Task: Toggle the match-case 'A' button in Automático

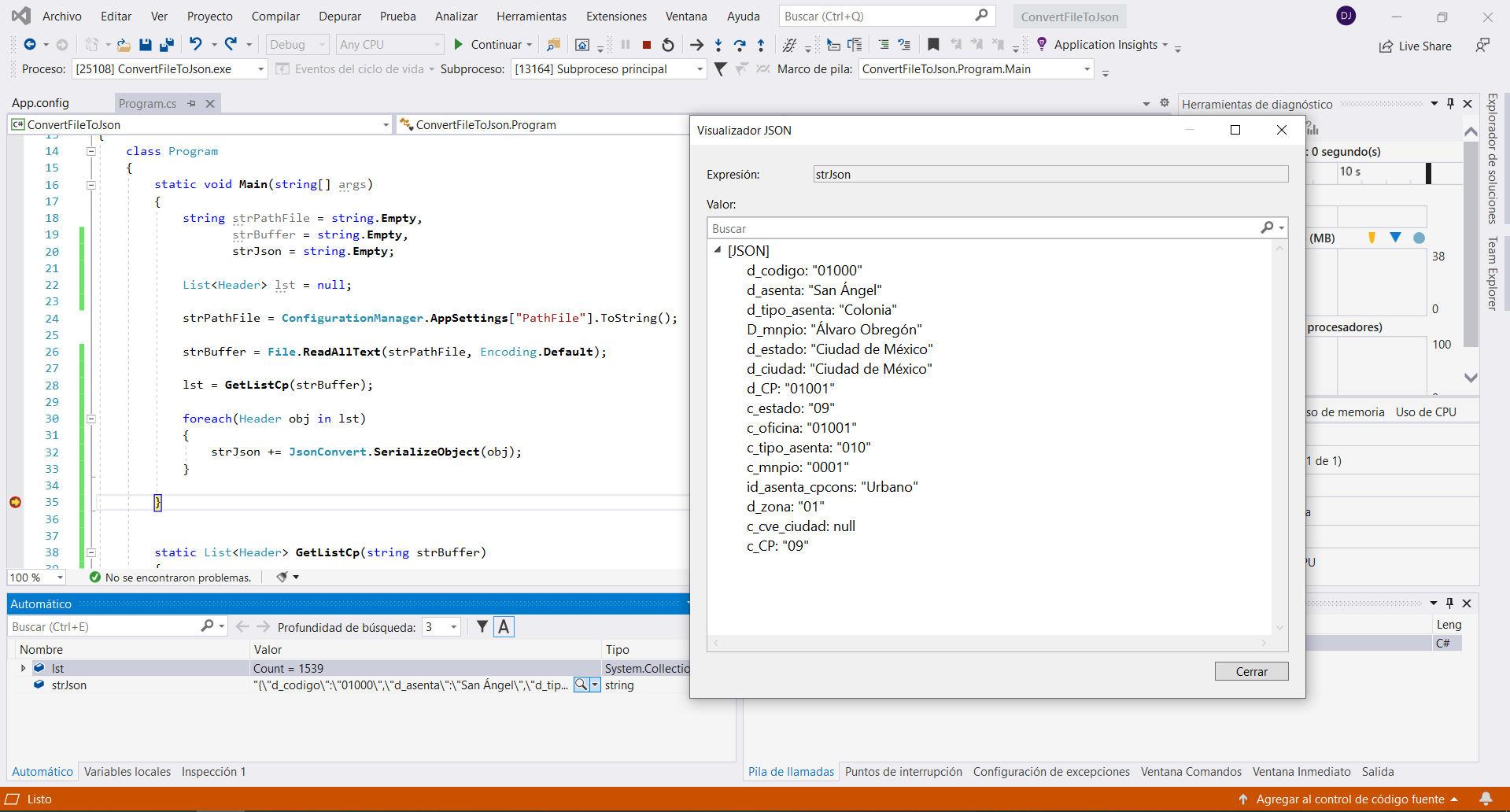Action: point(504,627)
